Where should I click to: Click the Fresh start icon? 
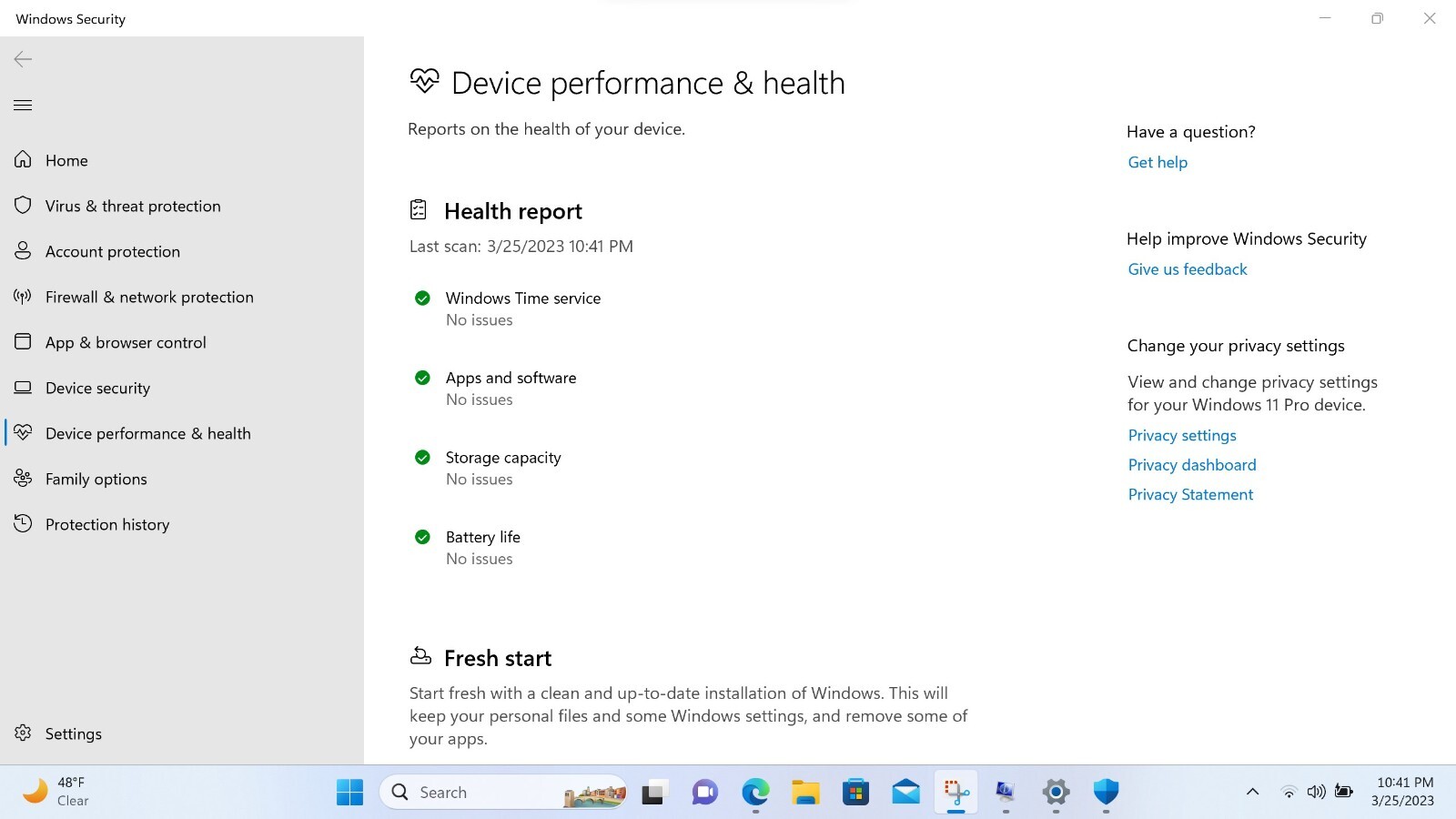tap(420, 656)
